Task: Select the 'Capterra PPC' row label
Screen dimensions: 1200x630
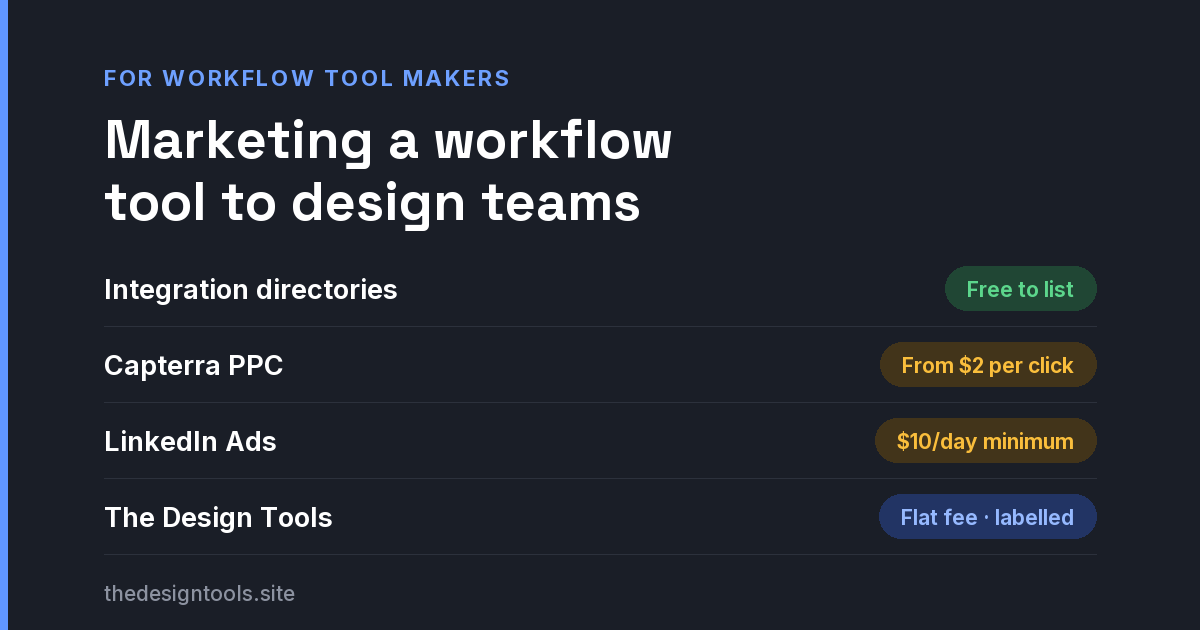Action: (x=194, y=366)
